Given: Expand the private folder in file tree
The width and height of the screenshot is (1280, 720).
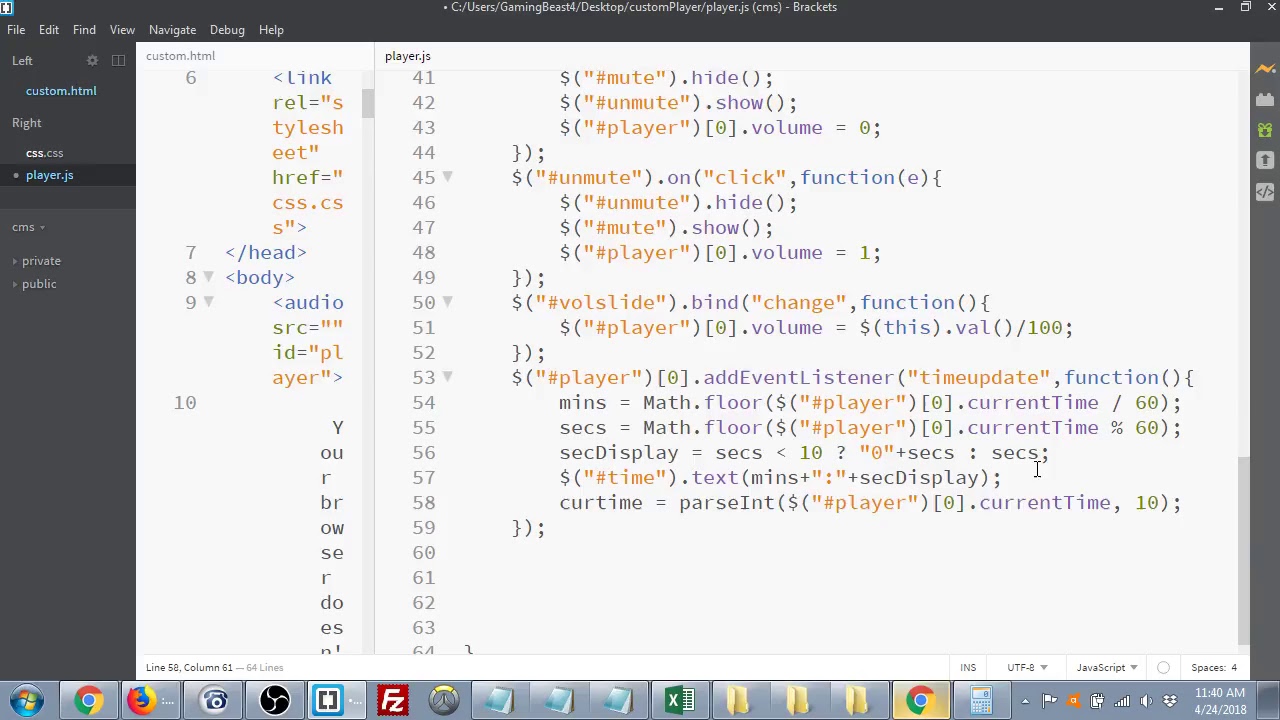Looking at the screenshot, I should [x=41, y=261].
